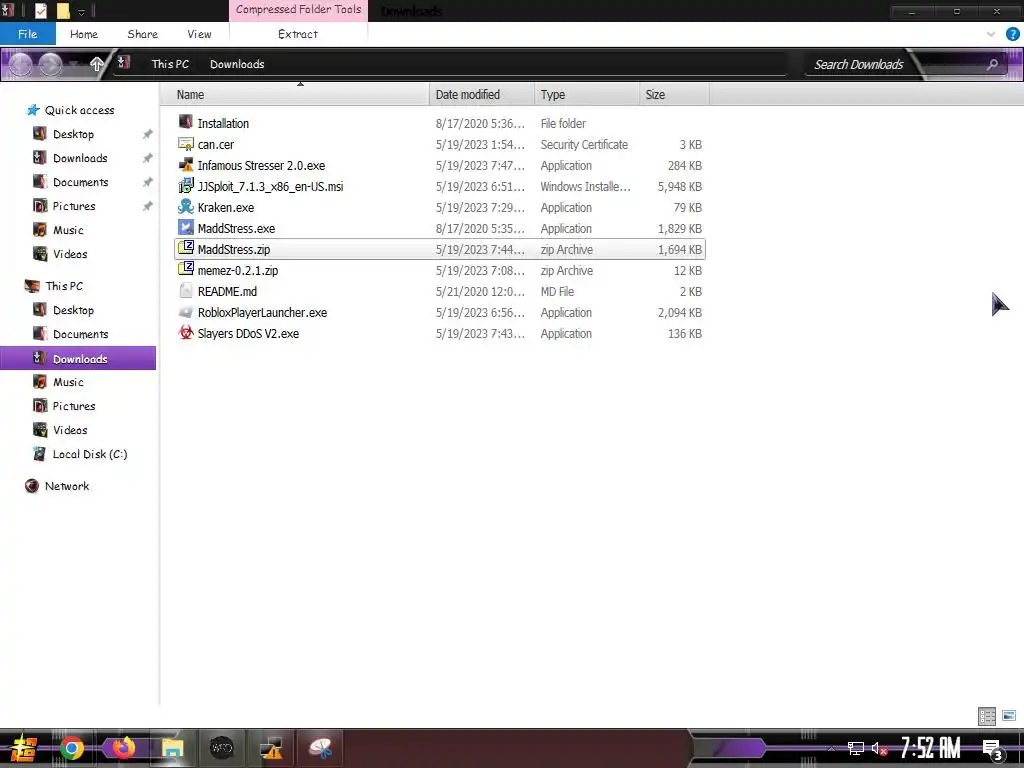Click Quick Access toolbar properties icon
The image size is (1024, 768).
point(40,11)
